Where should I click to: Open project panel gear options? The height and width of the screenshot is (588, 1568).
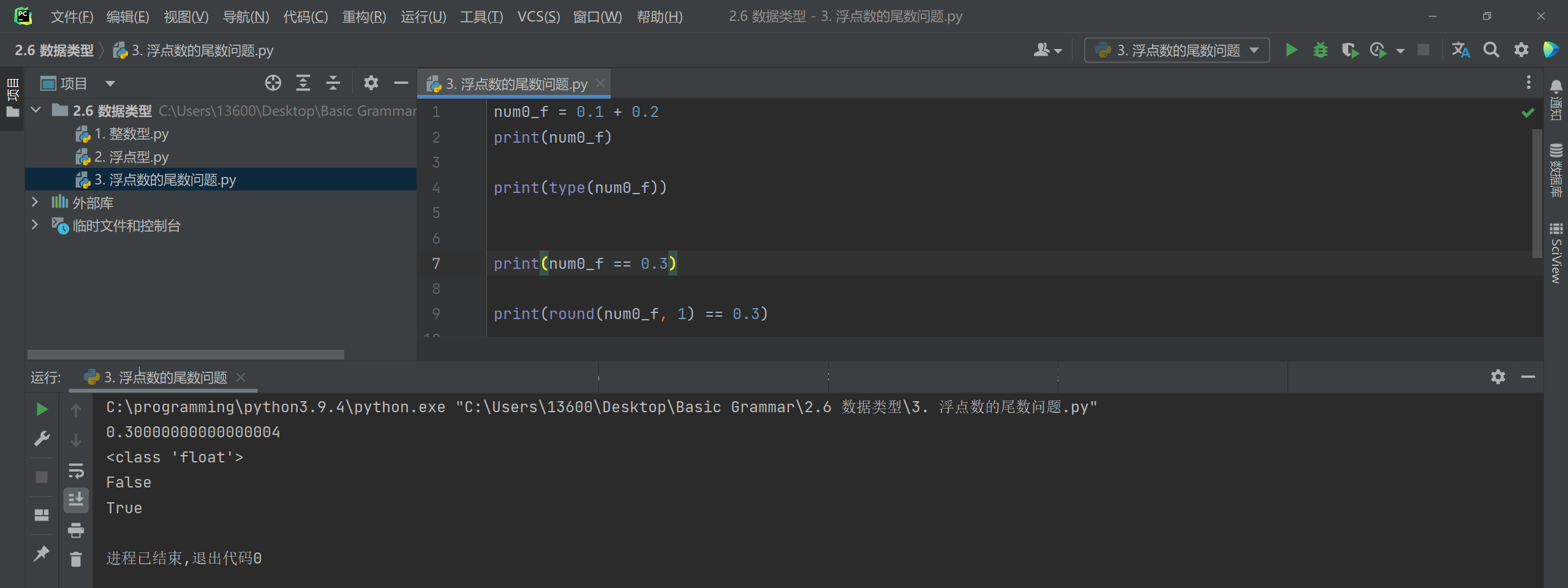click(x=371, y=83)
